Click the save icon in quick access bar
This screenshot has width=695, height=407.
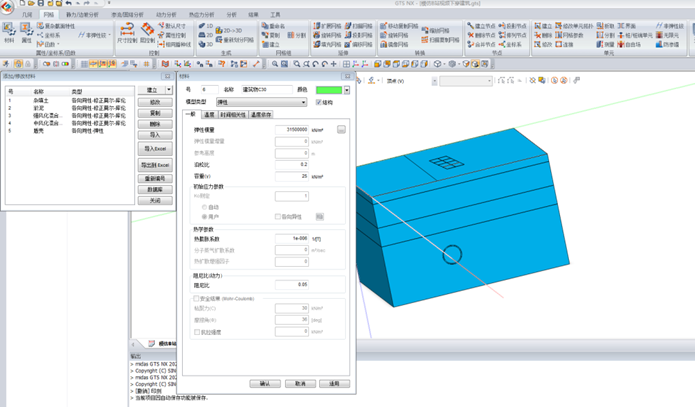pyautogui.click(x=40, y=3)
